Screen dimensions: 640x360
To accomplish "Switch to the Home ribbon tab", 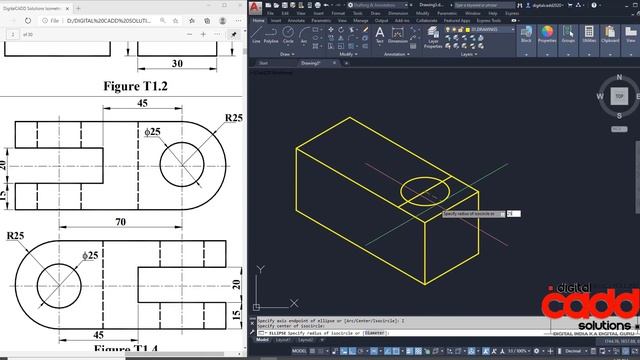I will (258, 20).
